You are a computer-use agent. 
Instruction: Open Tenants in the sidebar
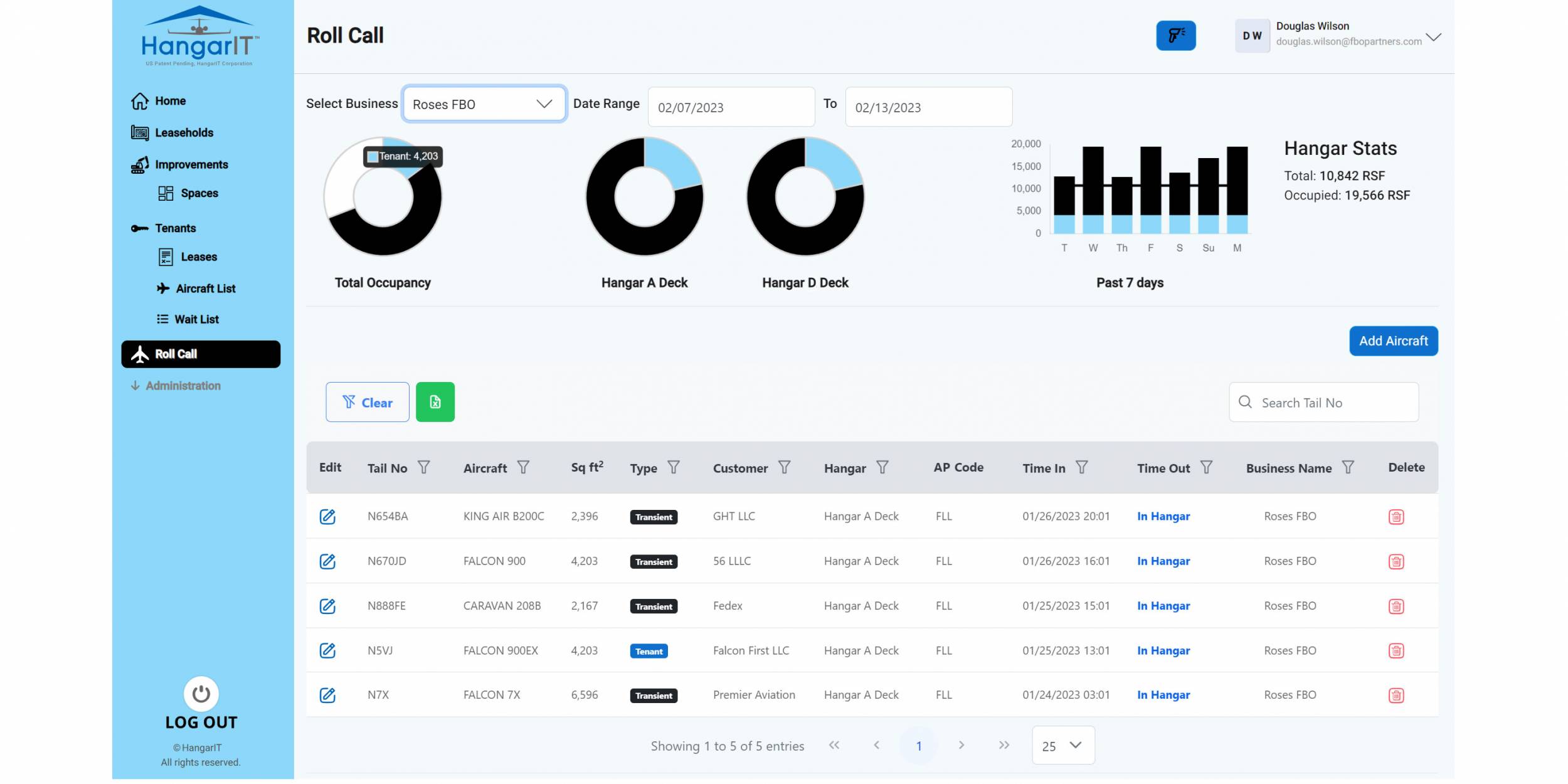164,228
